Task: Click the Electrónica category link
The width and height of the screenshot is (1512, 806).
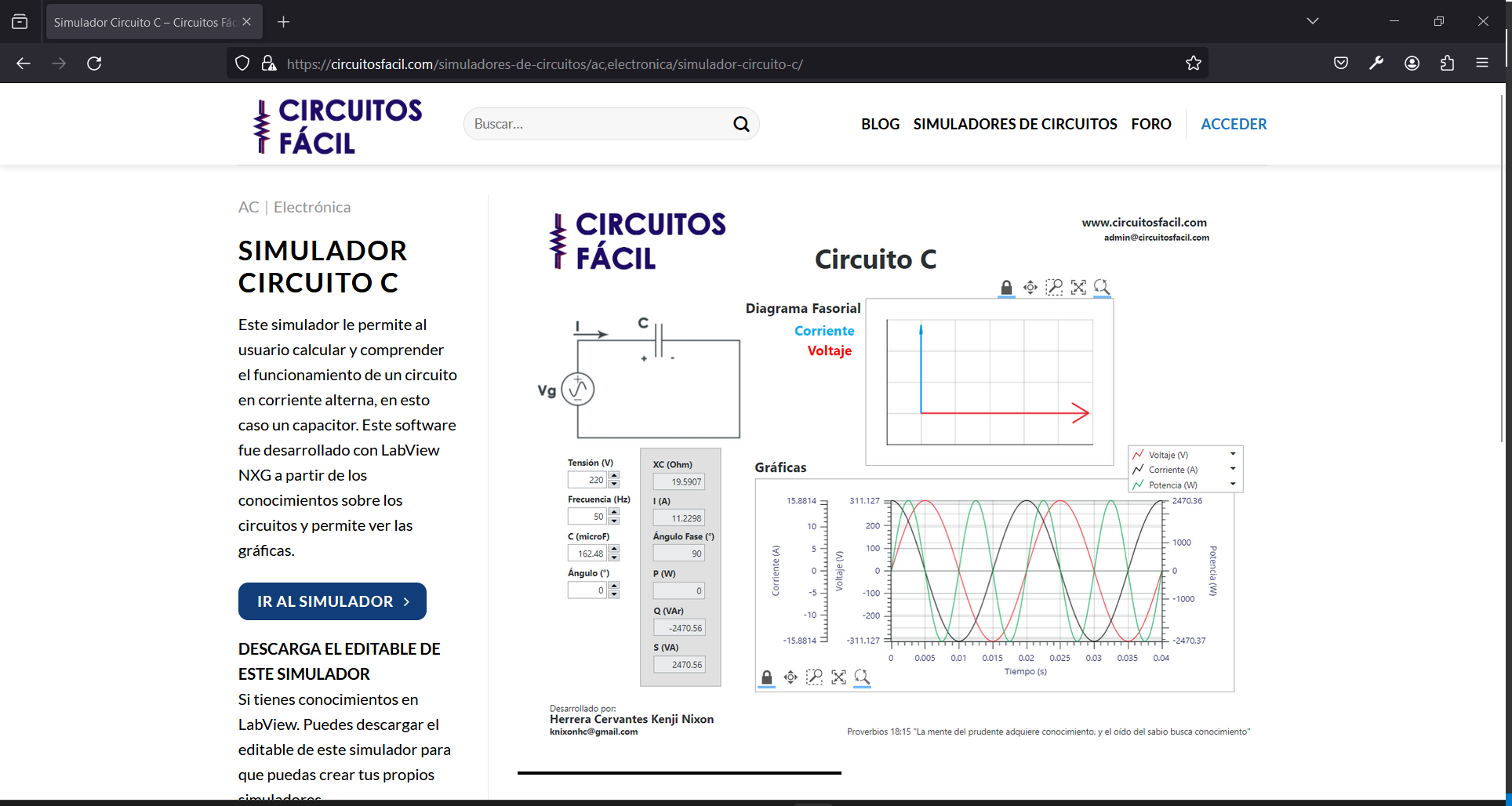Action: click(x=312, y=207)
